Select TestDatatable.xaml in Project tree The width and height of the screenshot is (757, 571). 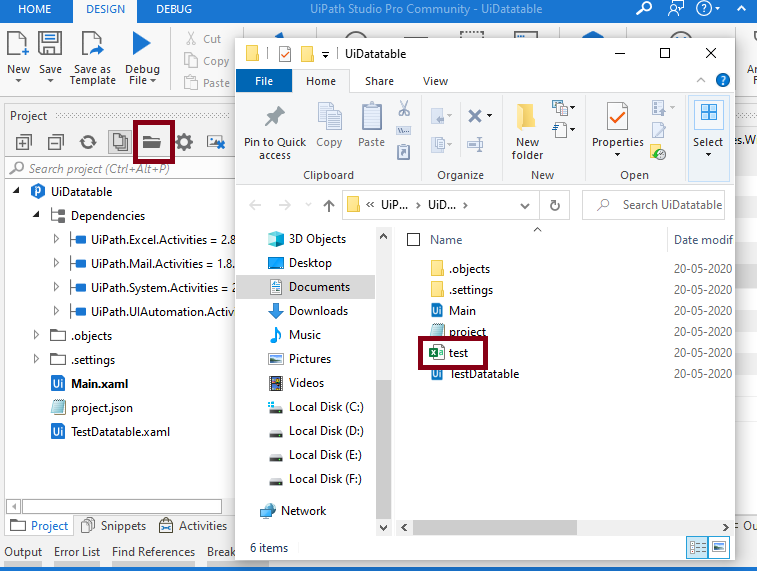coord(120,432)
